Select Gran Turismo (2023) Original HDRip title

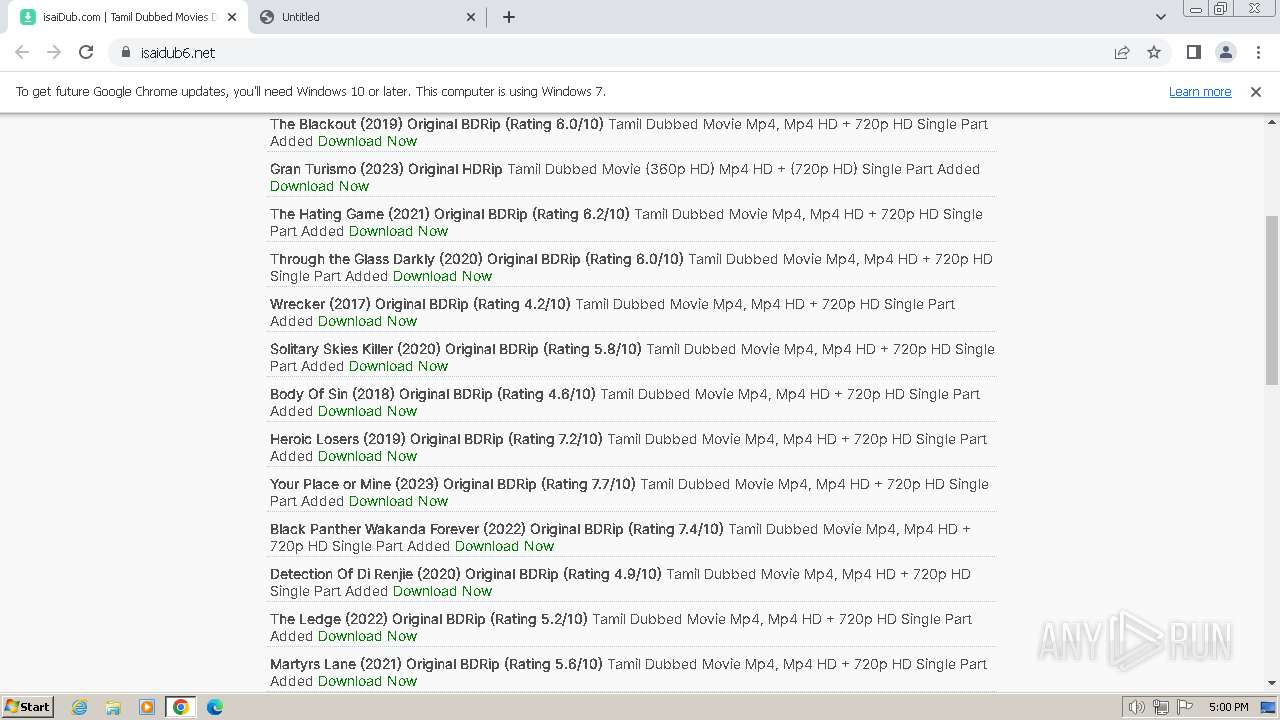click(386, 169)
